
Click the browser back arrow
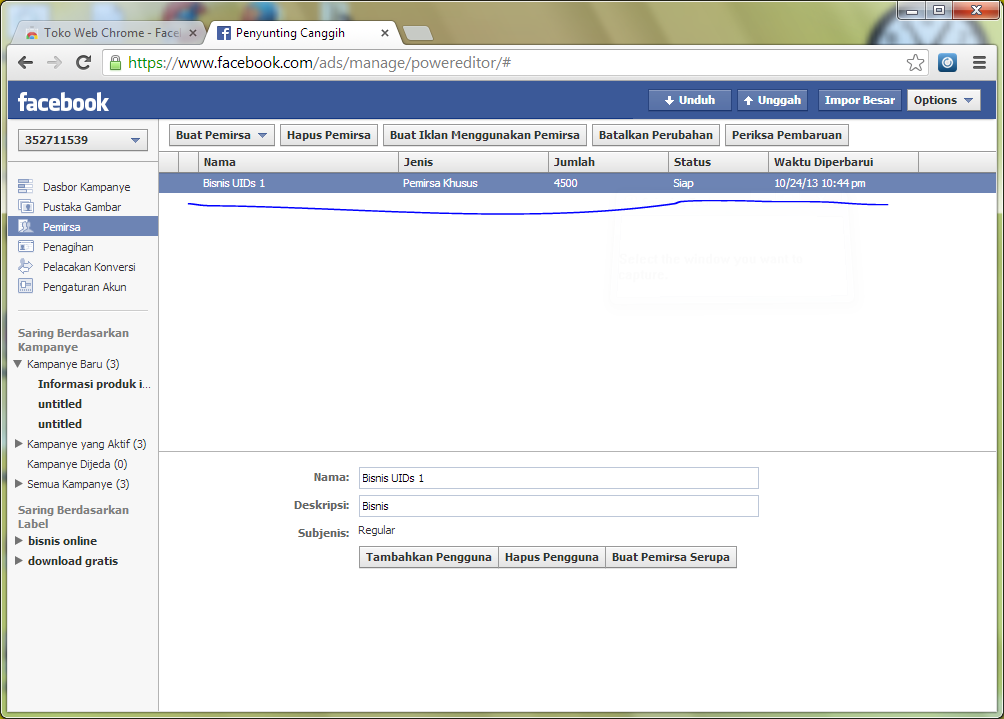(x=26, y=63)
